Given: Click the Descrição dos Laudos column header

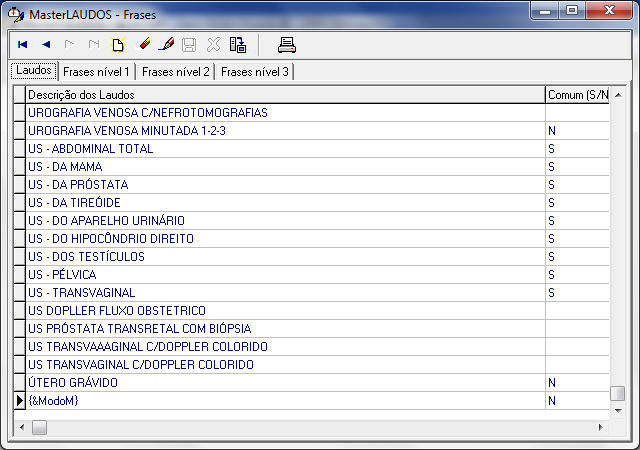Looking at the screenshot, I should click(x=285, y=95).
